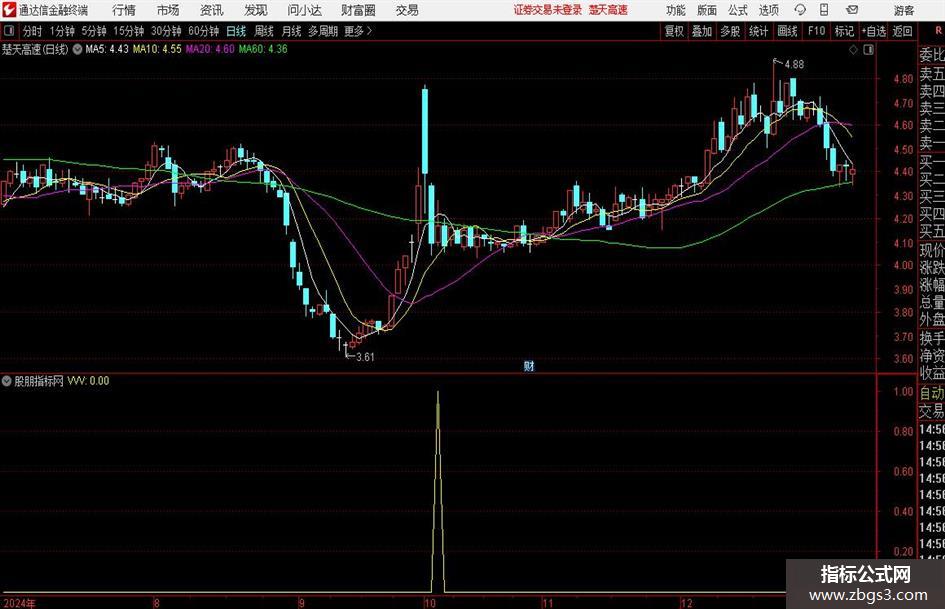
Task: Switch to 多周期 view tab
Action: tap(323, 31)
